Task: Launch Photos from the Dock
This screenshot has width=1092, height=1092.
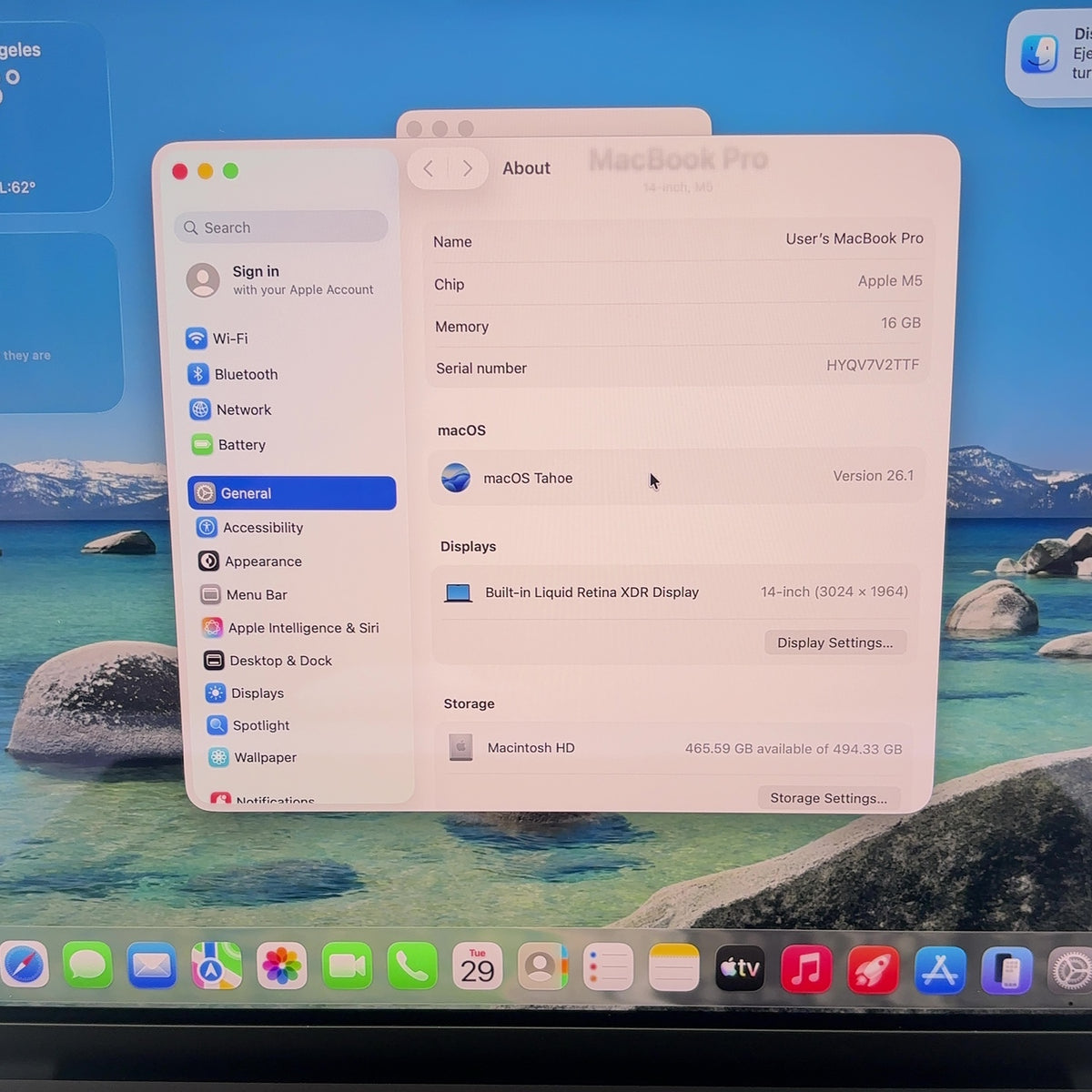Action: pos(282,966)
